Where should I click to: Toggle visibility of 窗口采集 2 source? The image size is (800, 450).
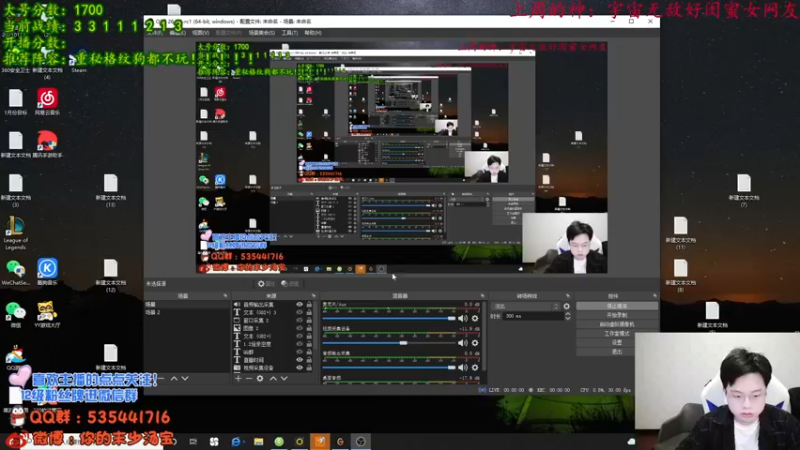click(299, 320)
